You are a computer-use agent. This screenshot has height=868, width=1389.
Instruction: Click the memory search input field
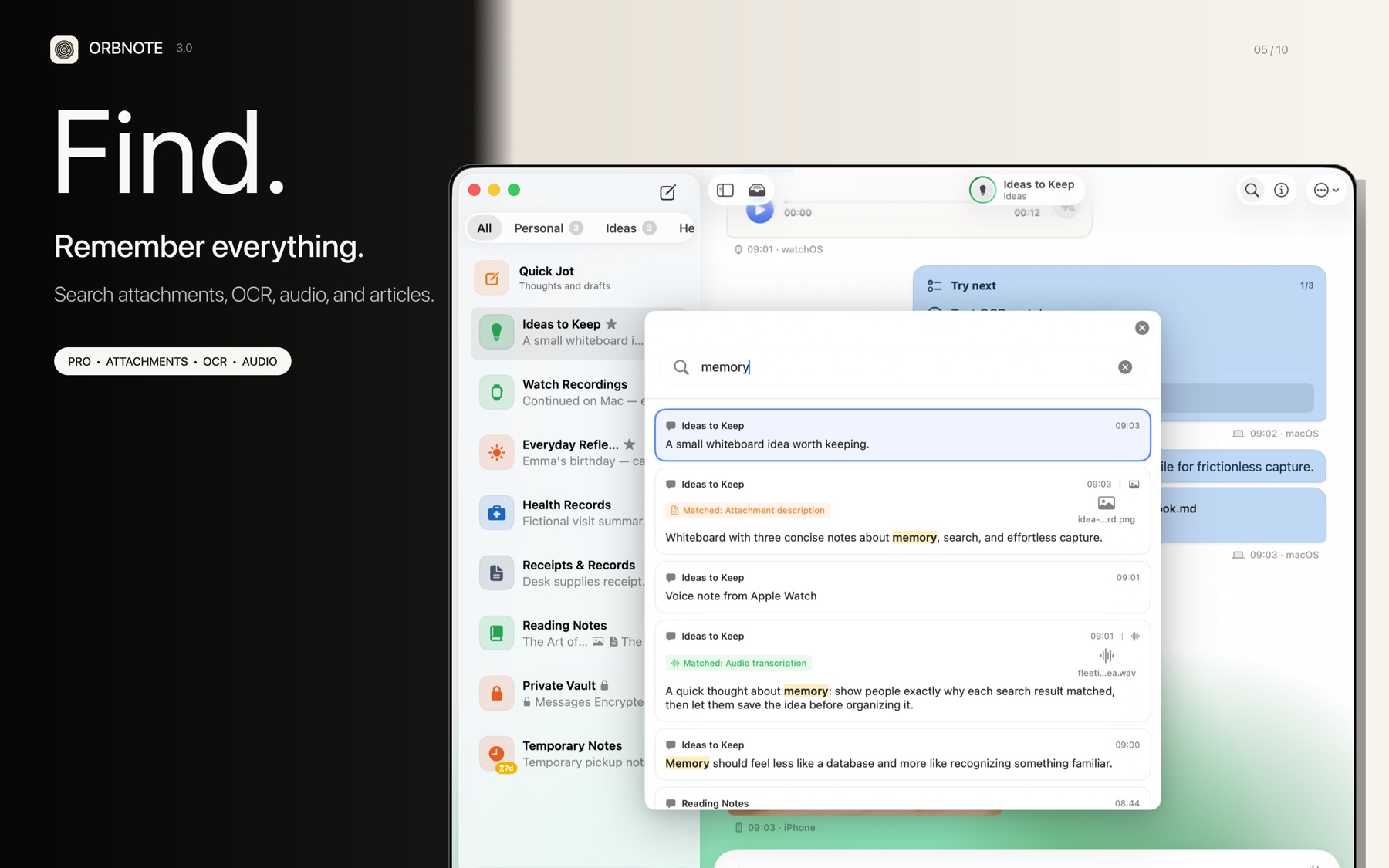pyautogui.click(x=903, y=367)
